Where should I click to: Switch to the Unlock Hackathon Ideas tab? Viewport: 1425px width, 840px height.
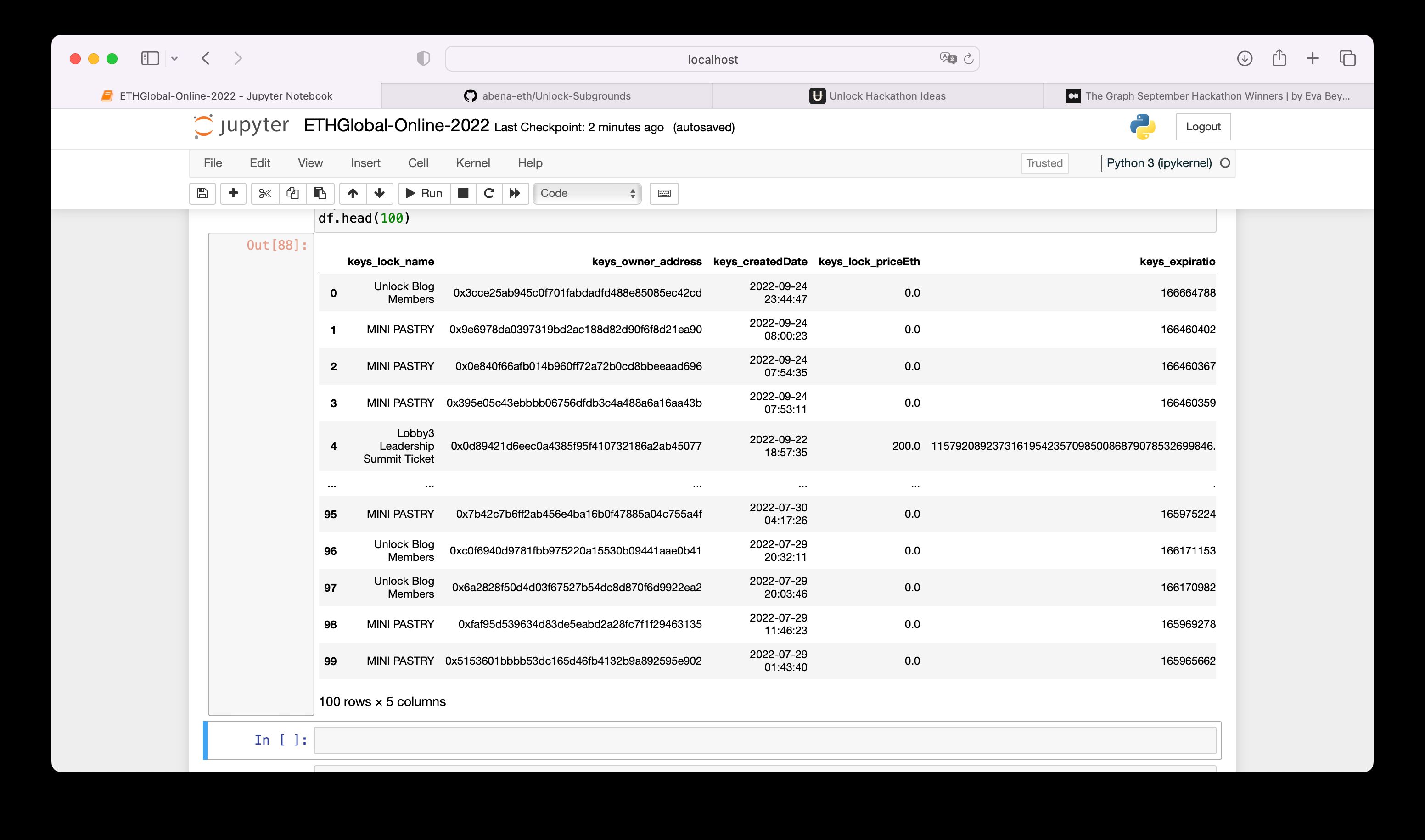pyautogui.click(x=877, y=95)
